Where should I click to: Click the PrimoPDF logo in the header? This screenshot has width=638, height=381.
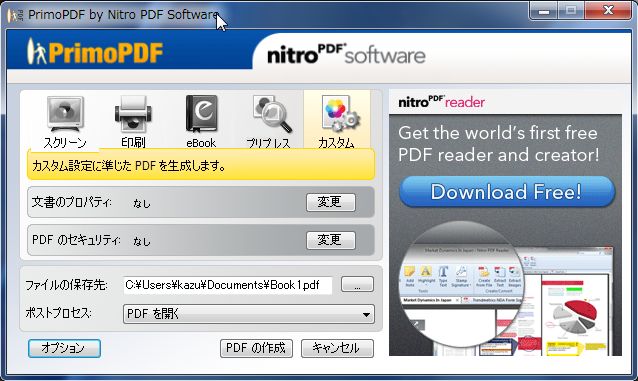(95, 52)
